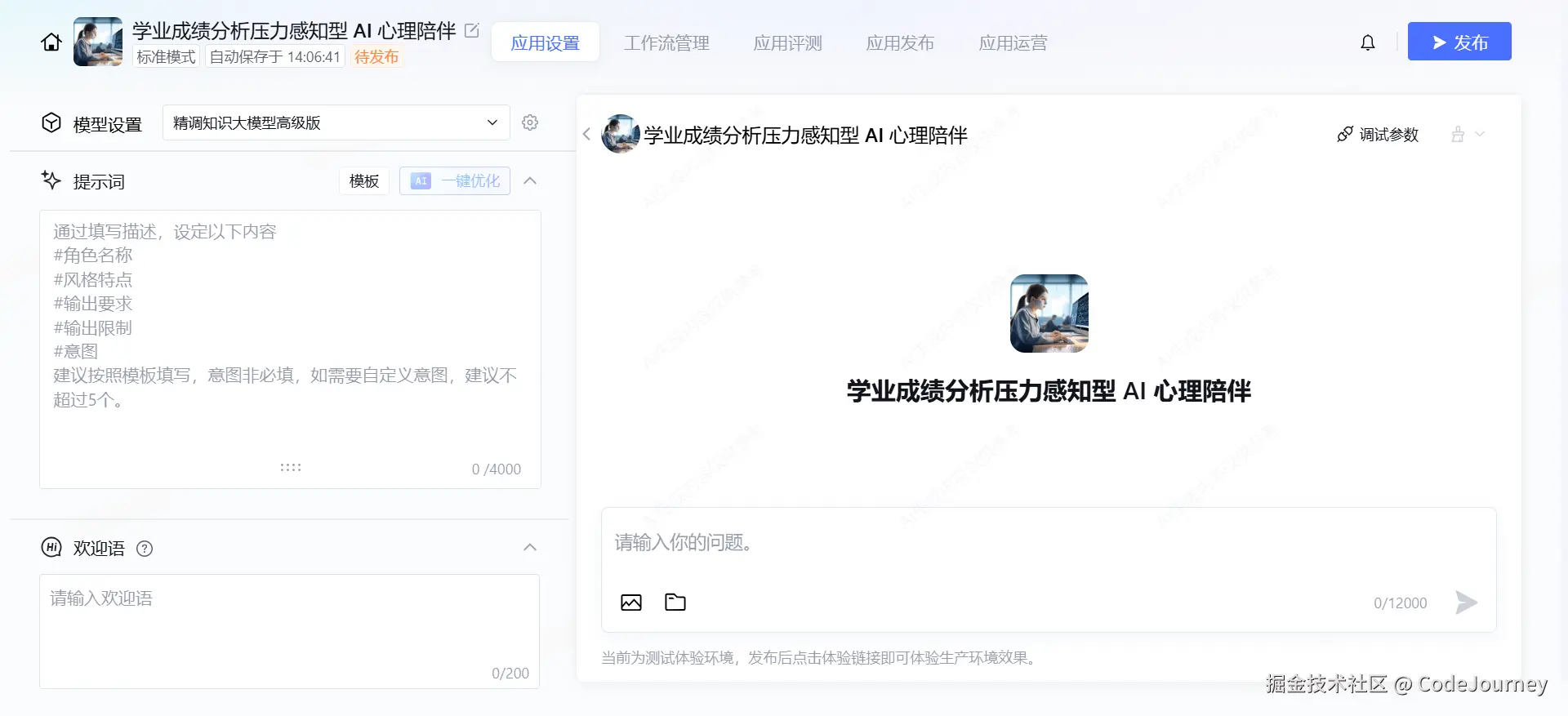The width and height of the screenshot is (1568, 716).
Task: Collapse the welcome message section
Action: pos(530,547)
